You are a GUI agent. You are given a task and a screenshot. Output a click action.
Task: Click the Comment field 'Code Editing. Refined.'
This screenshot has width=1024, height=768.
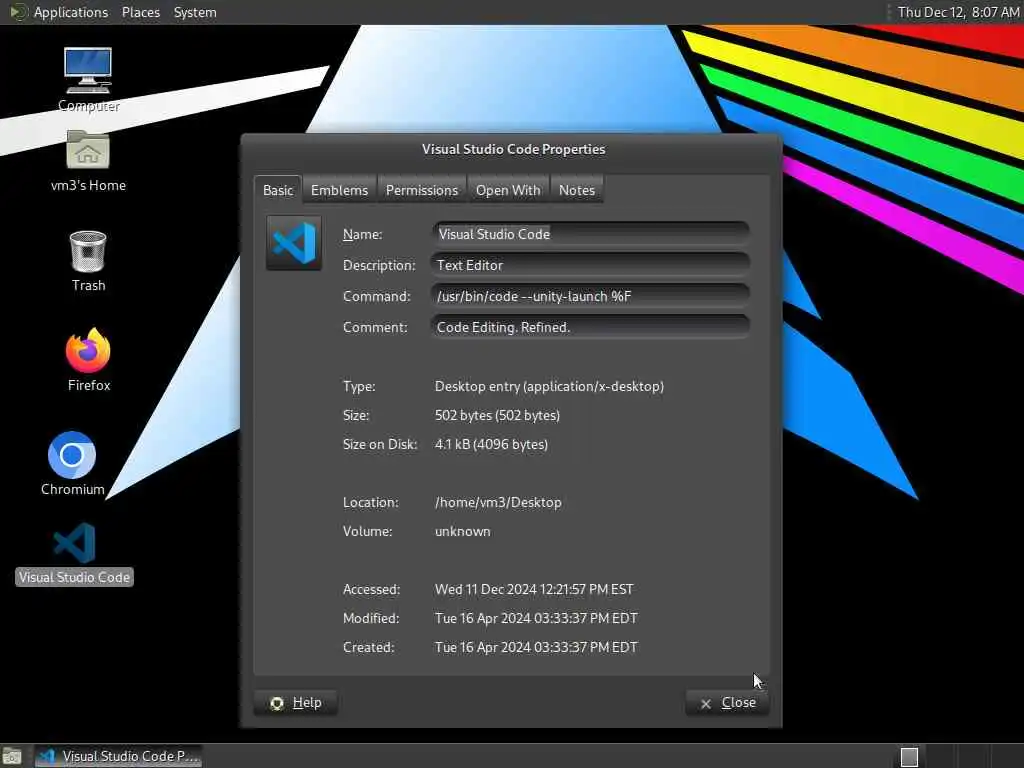coord(590,327)
